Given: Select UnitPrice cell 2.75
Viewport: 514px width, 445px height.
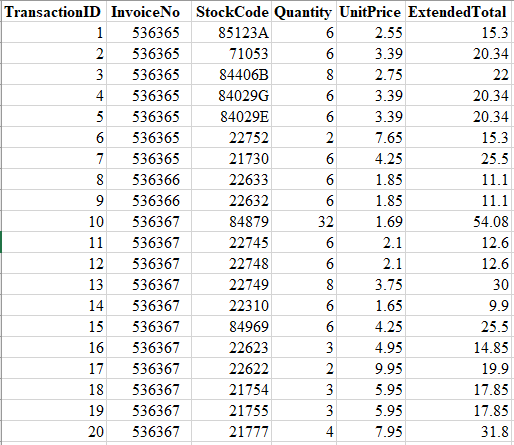Looking at the screenshot, I should tap(371, 75).
